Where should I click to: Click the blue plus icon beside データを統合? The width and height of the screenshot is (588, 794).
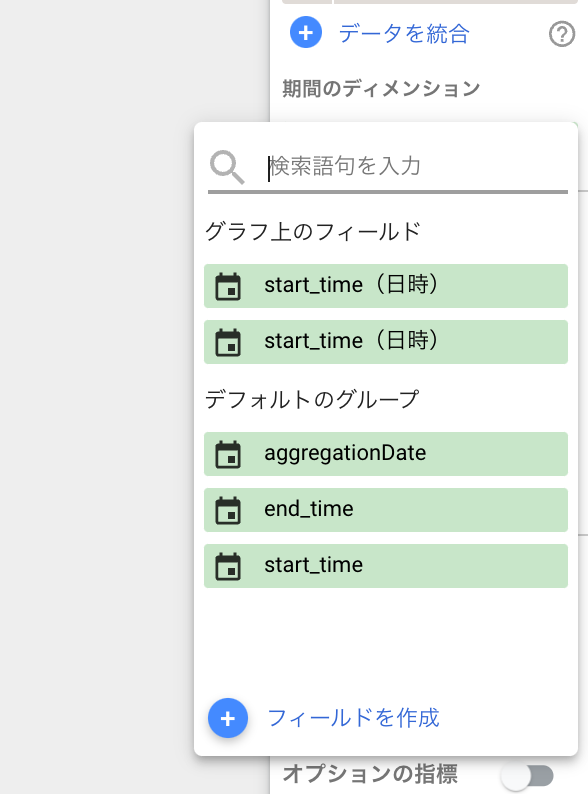pyautogui.click(x=305, y=32)
